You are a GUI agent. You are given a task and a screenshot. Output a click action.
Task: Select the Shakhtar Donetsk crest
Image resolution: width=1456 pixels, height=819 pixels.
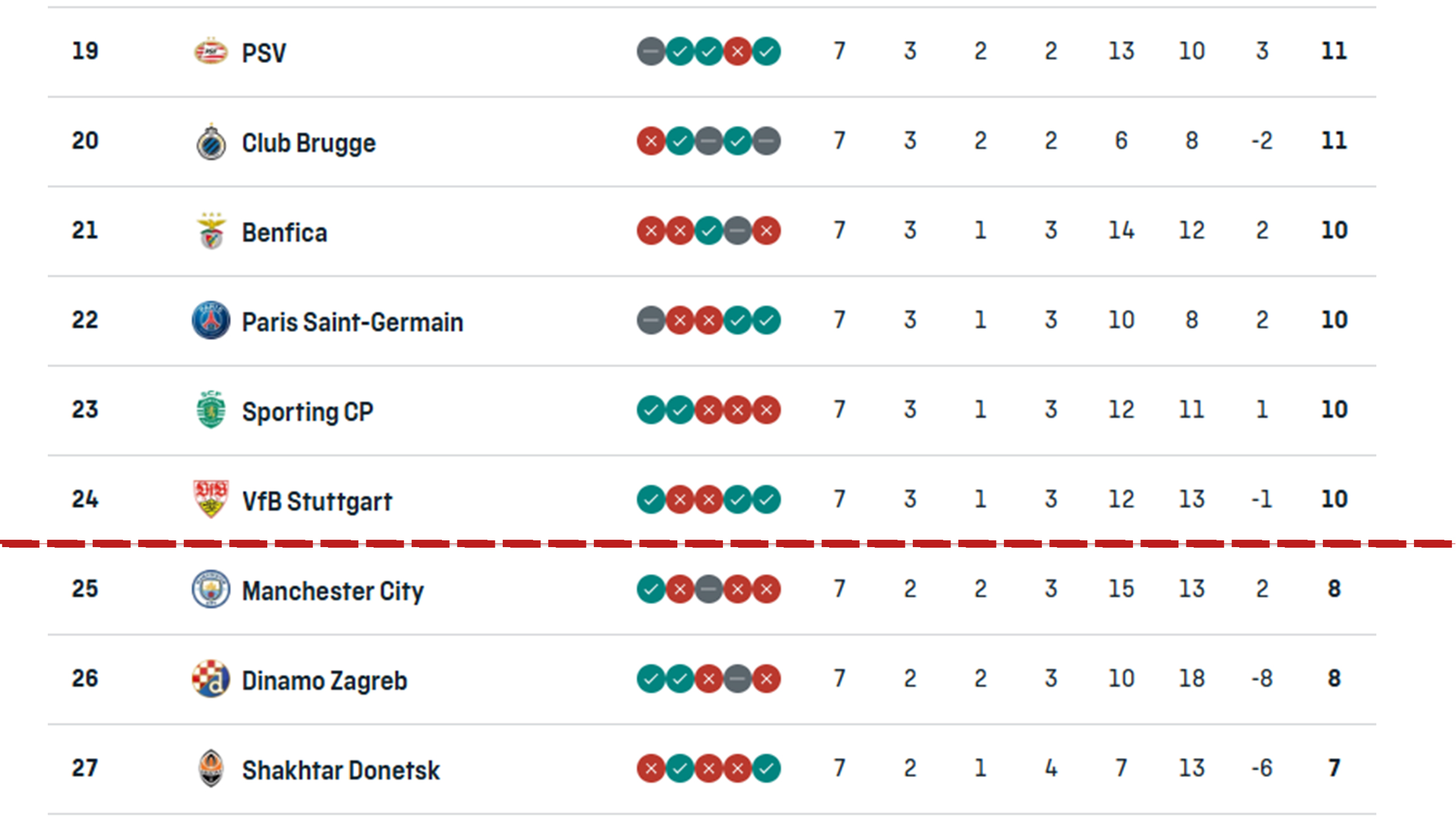pos(210,768)
